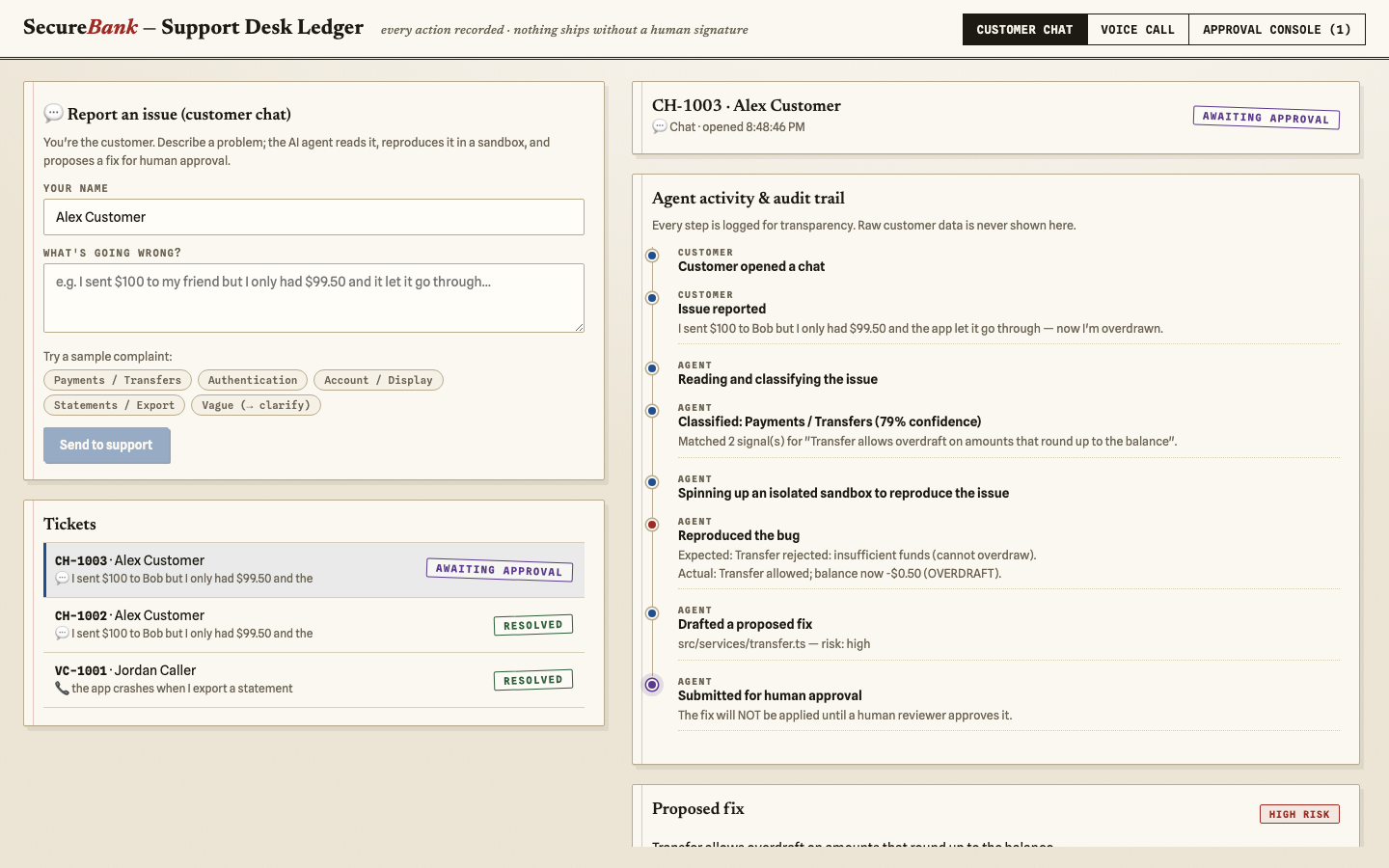Click the High Risk badge on Proposed fix
Image resolution: width=1389 pixels, height=868 pixels.
[x=1299, y=814]
